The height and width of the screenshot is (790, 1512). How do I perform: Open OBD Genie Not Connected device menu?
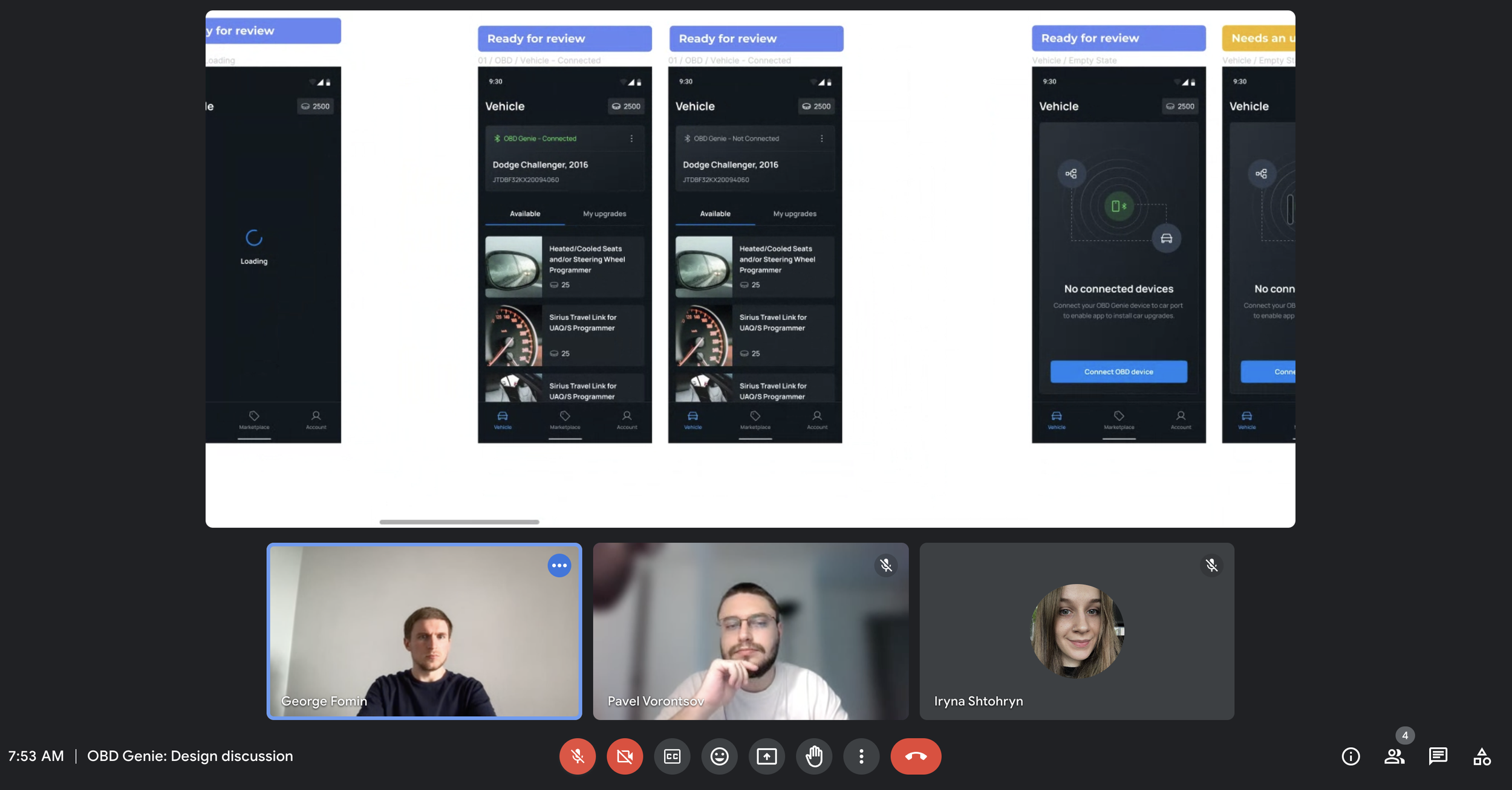821,138
